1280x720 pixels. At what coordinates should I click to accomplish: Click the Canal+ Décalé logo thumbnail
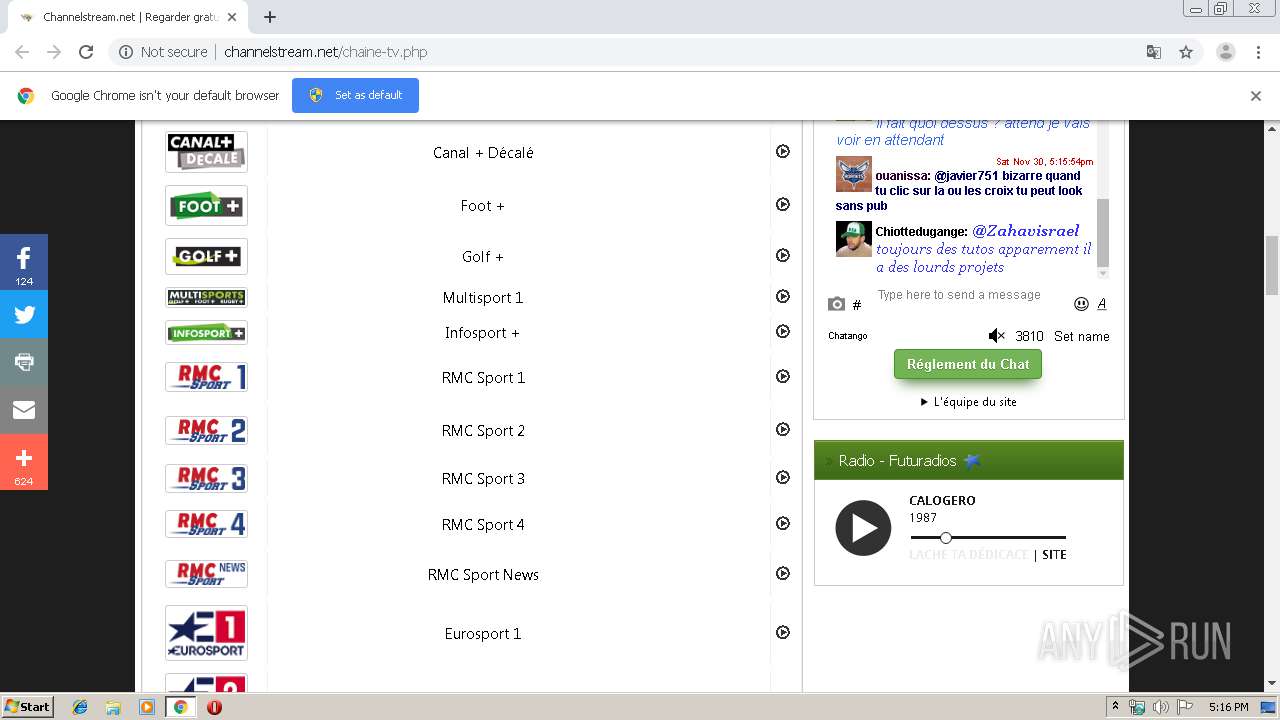click(206, 152)
